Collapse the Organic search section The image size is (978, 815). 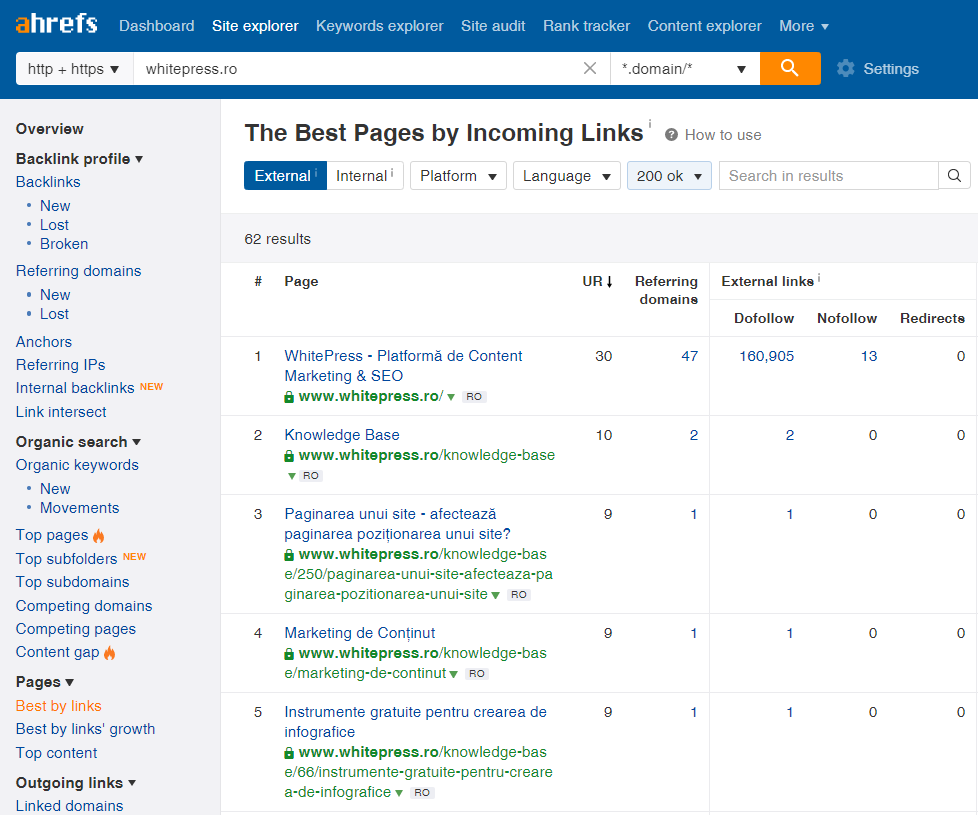(x=78, y=442)
